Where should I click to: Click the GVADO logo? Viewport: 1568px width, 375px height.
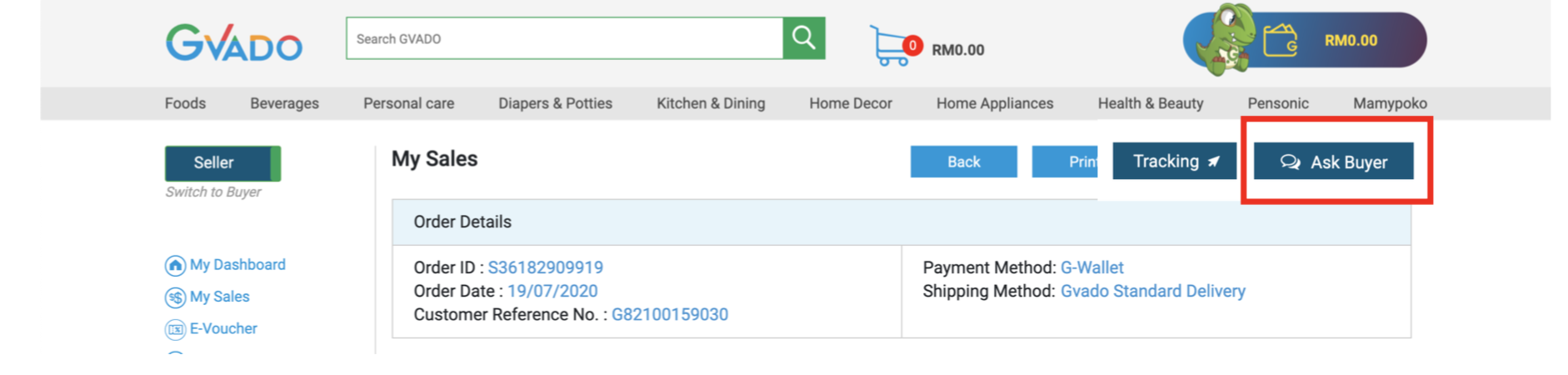[x=234, y=42]
